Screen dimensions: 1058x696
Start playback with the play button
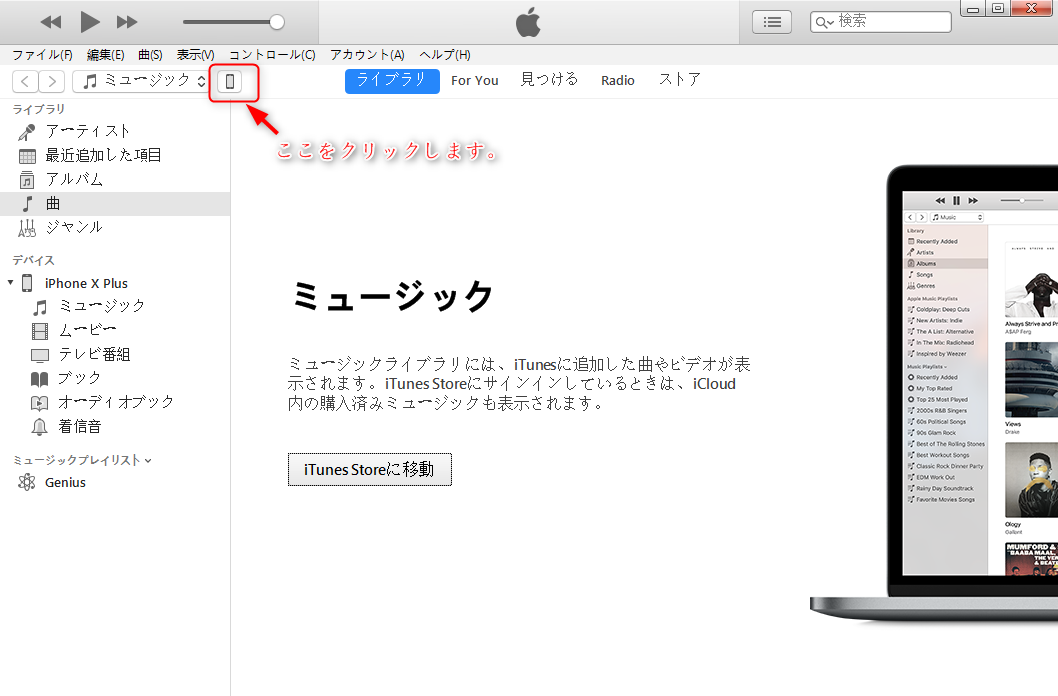pyautogui.click(x=90, y=22)
